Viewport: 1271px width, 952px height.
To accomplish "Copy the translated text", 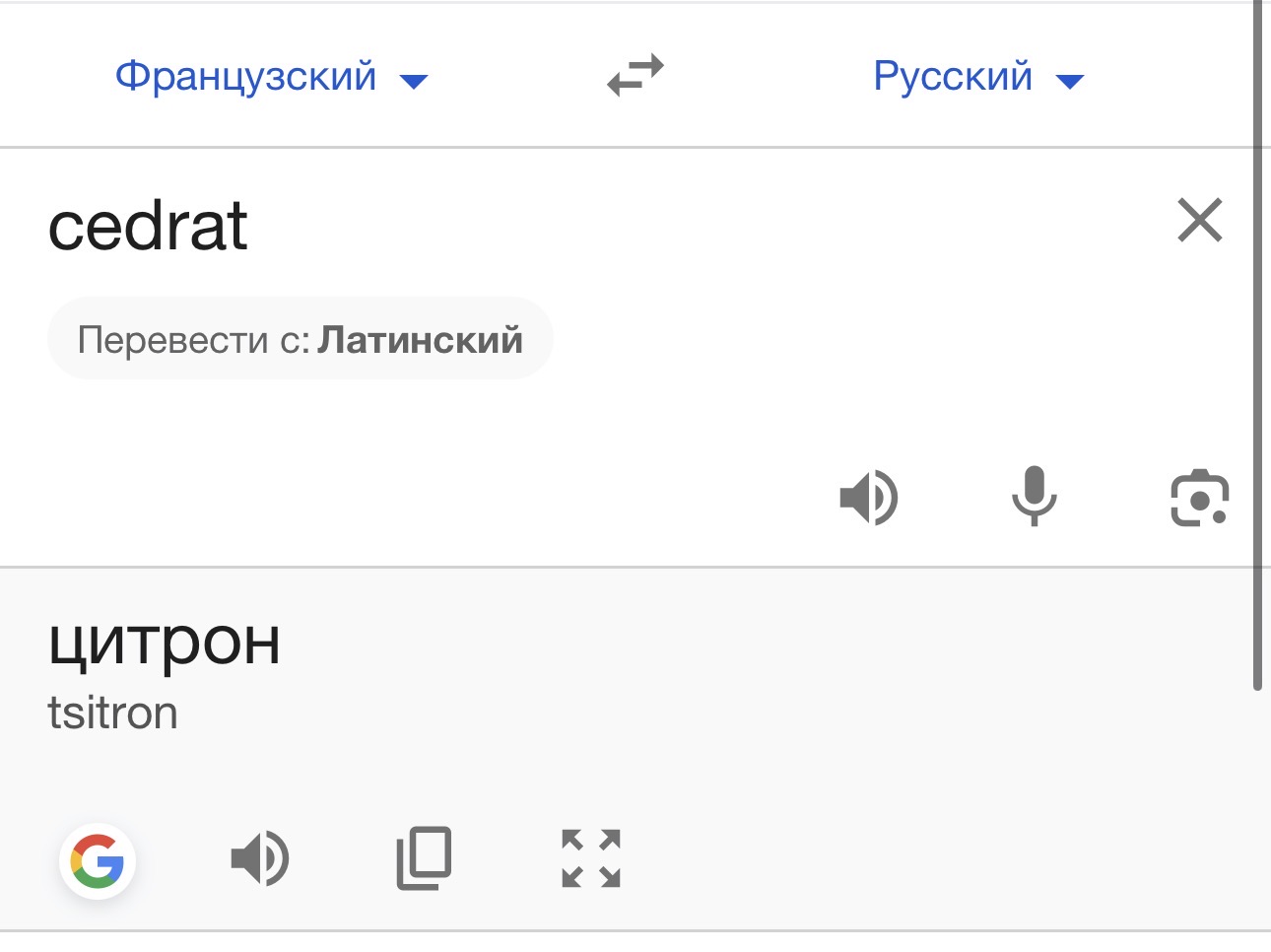I will (424, 857).
